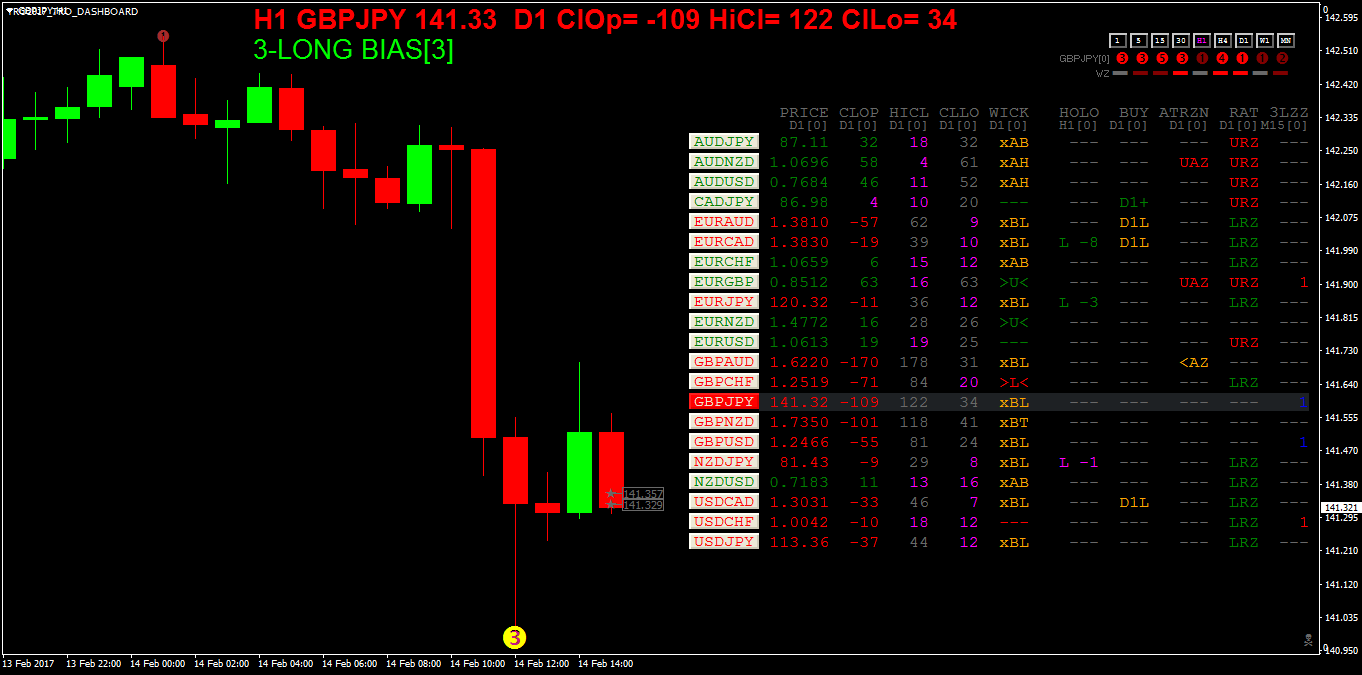Choose the GBPNZD symbol button

point(724,422)
